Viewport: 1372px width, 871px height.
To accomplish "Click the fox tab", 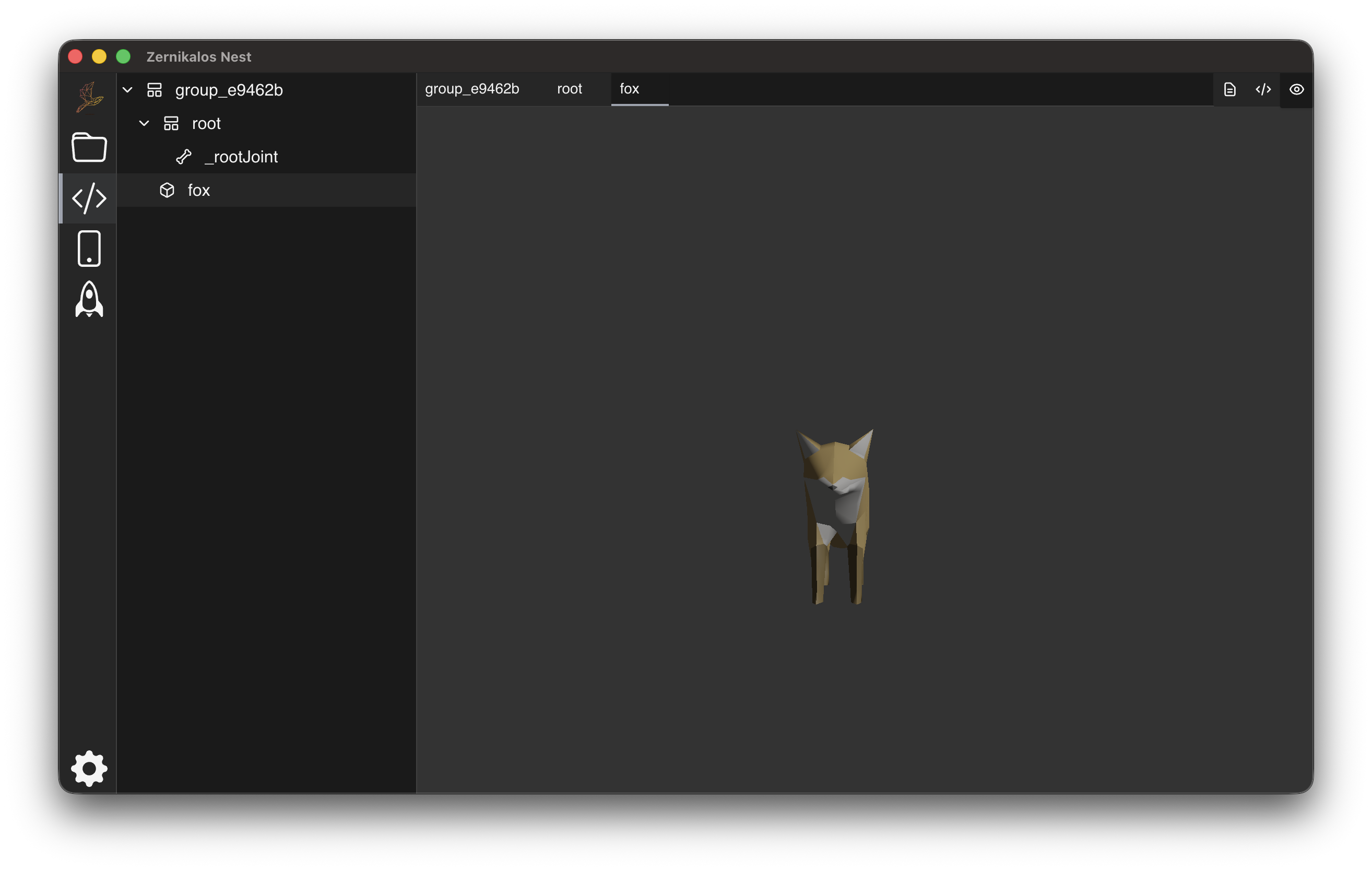I will (629, 89).
